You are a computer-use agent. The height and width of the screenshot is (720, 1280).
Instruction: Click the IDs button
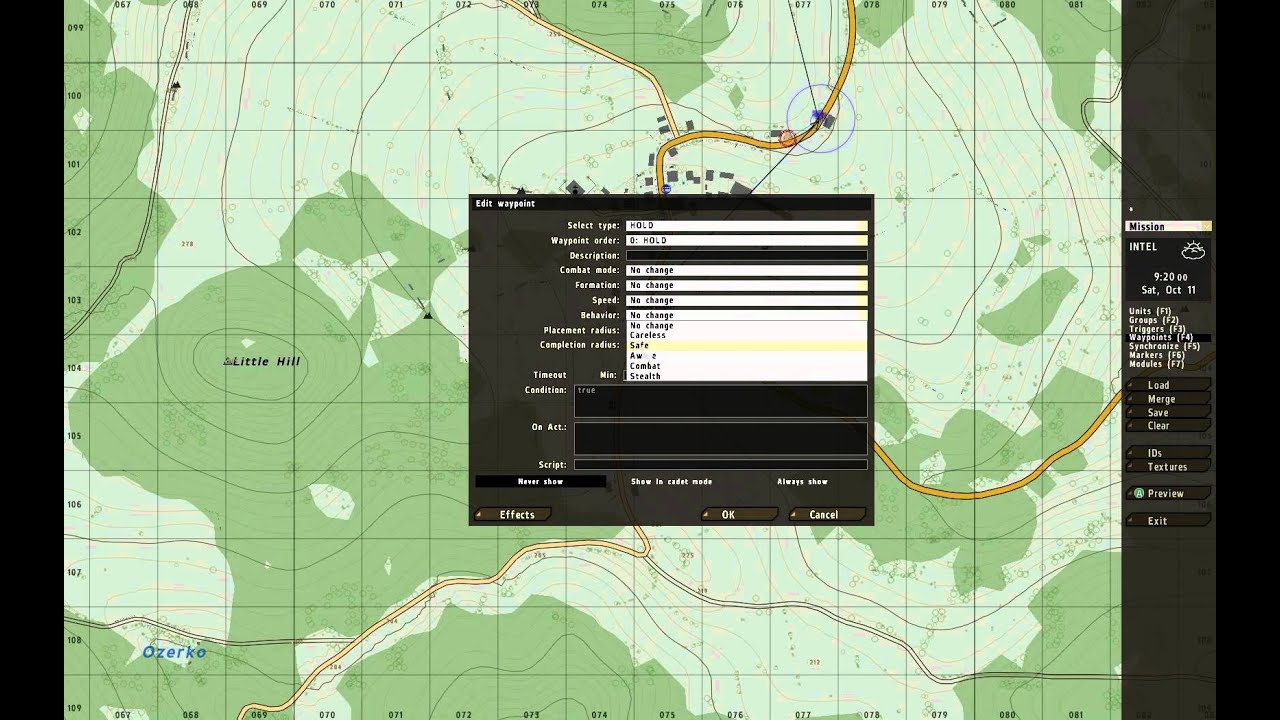tap(1168, 453)
